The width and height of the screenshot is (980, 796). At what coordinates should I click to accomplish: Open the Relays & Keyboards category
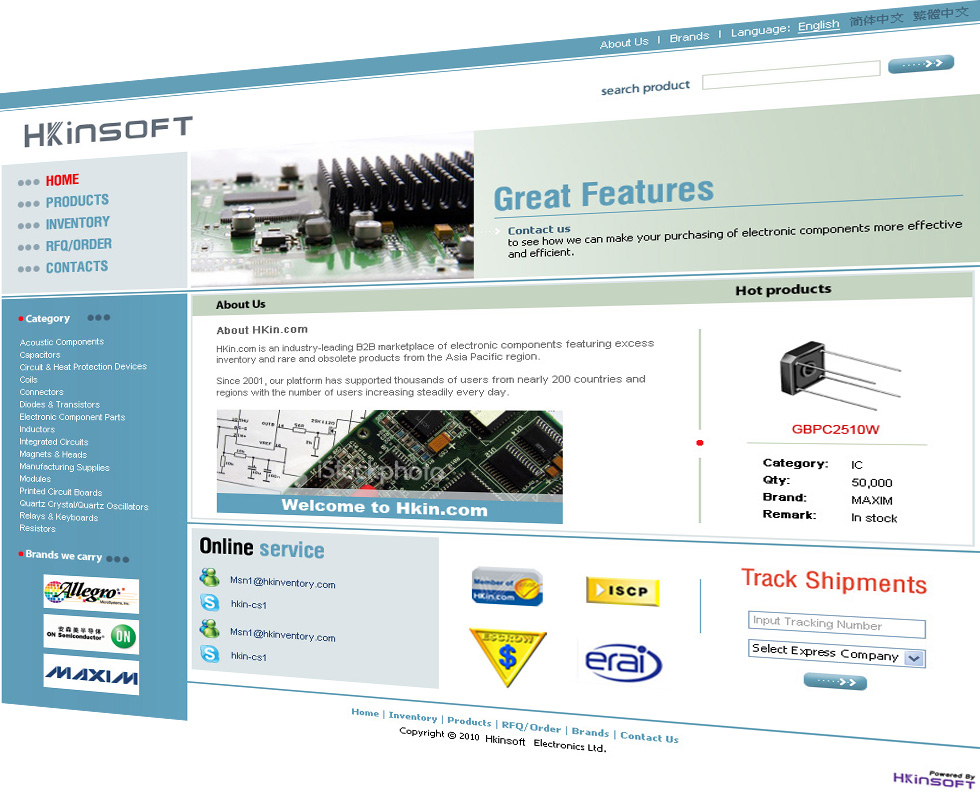click(x=59, y=517)
